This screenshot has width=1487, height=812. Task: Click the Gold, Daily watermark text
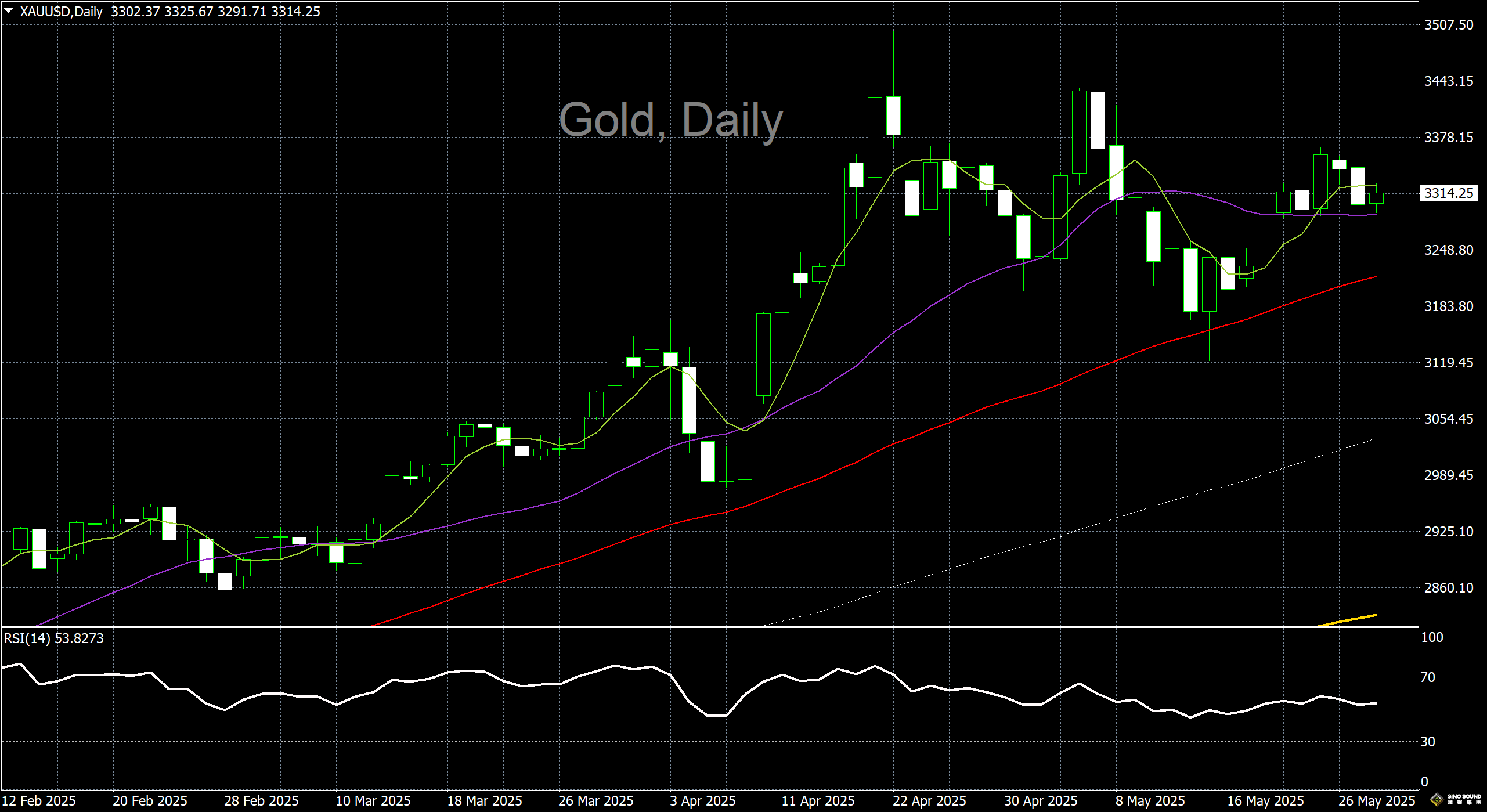pos(670,120)
